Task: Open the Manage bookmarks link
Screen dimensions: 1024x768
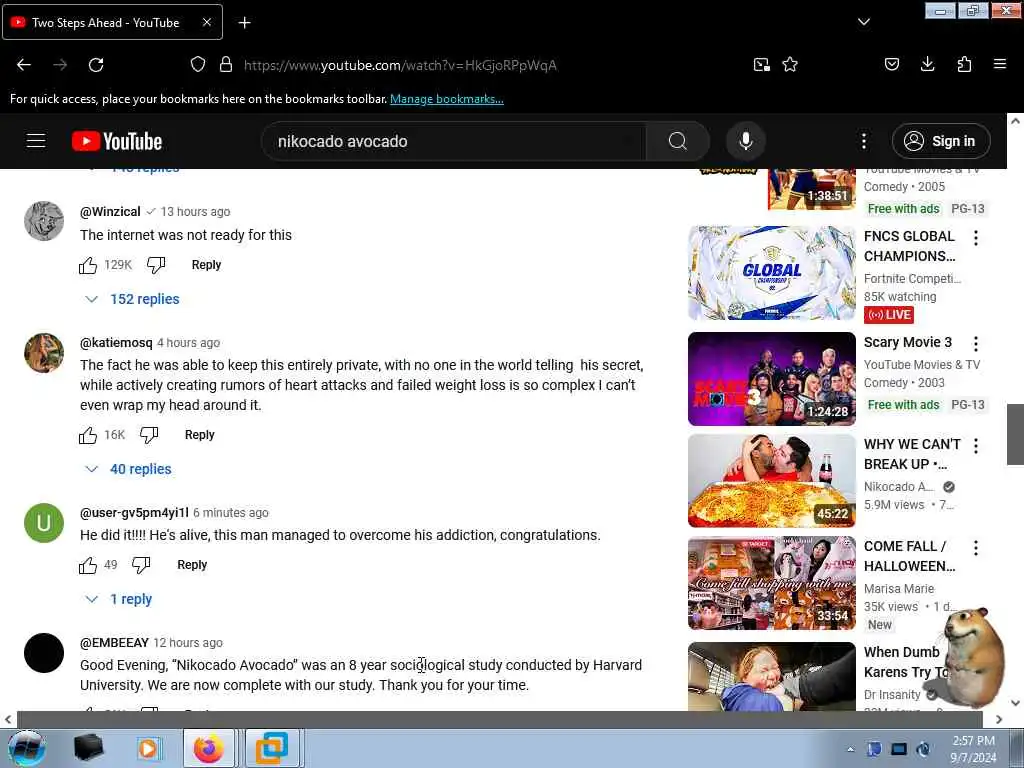Action: coord(447,99)
